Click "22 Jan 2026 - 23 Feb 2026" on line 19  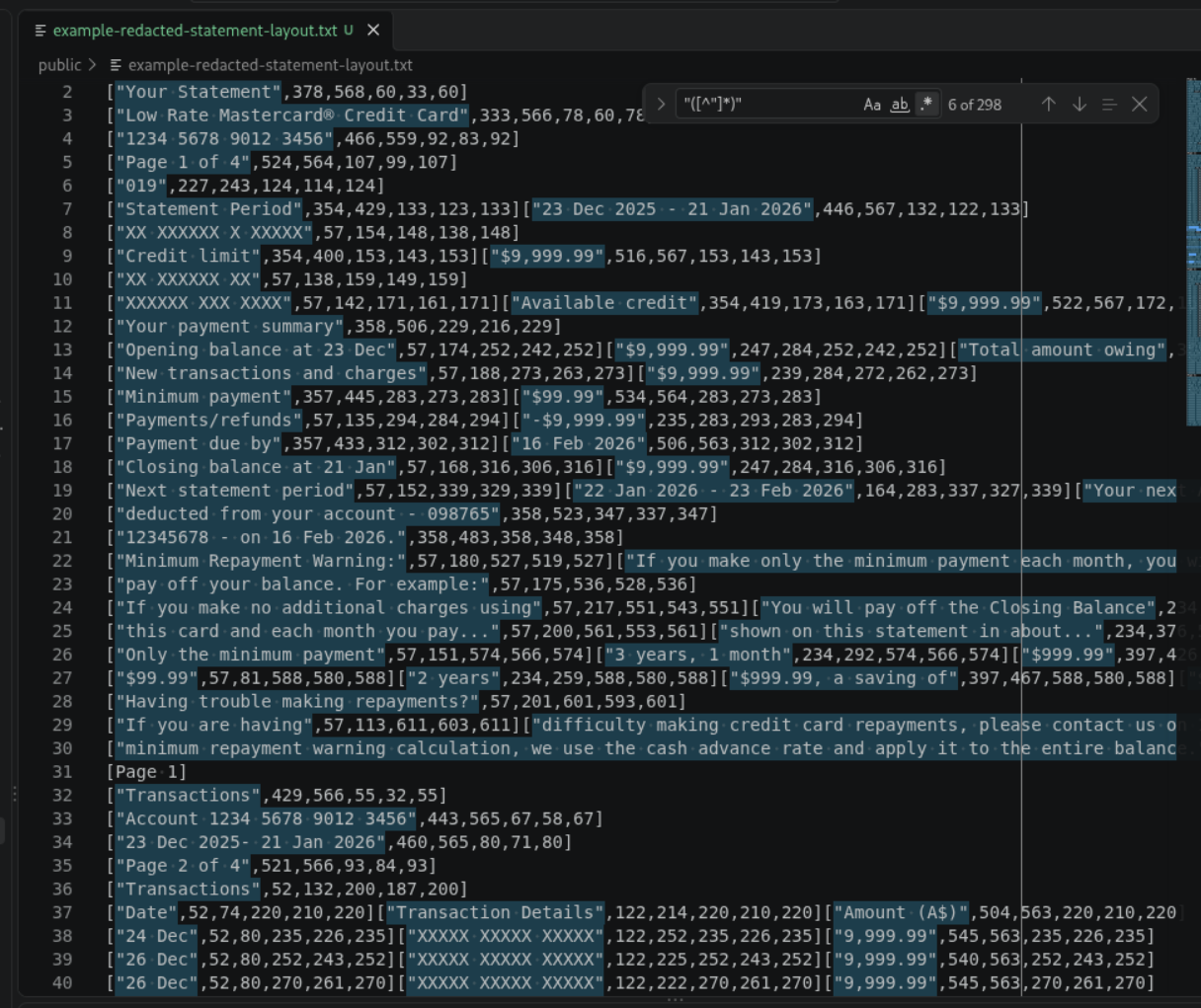[714, 491]
